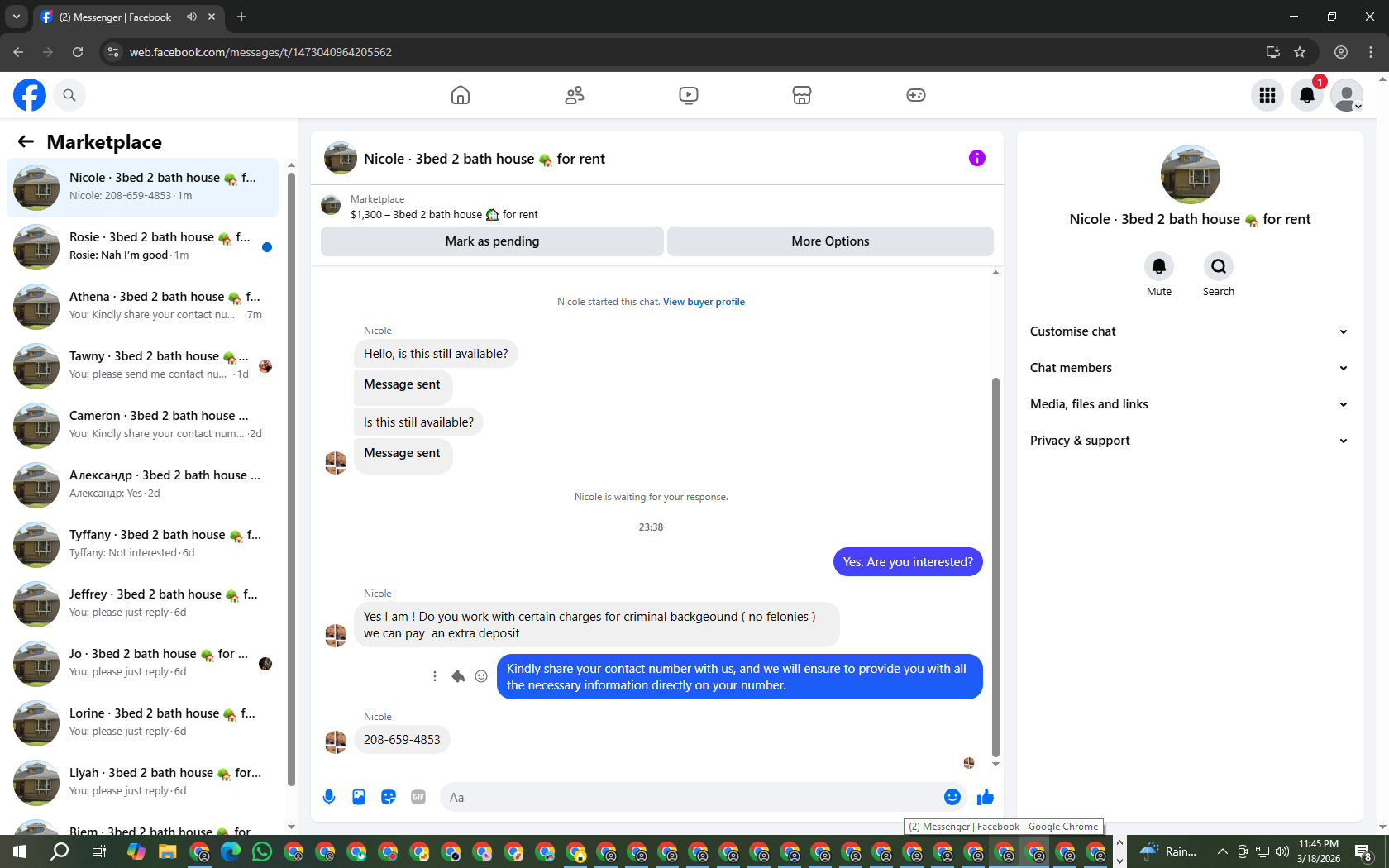Open a new Chrome tab
The height and width of the screenshot is (868, 1389).
241,17
